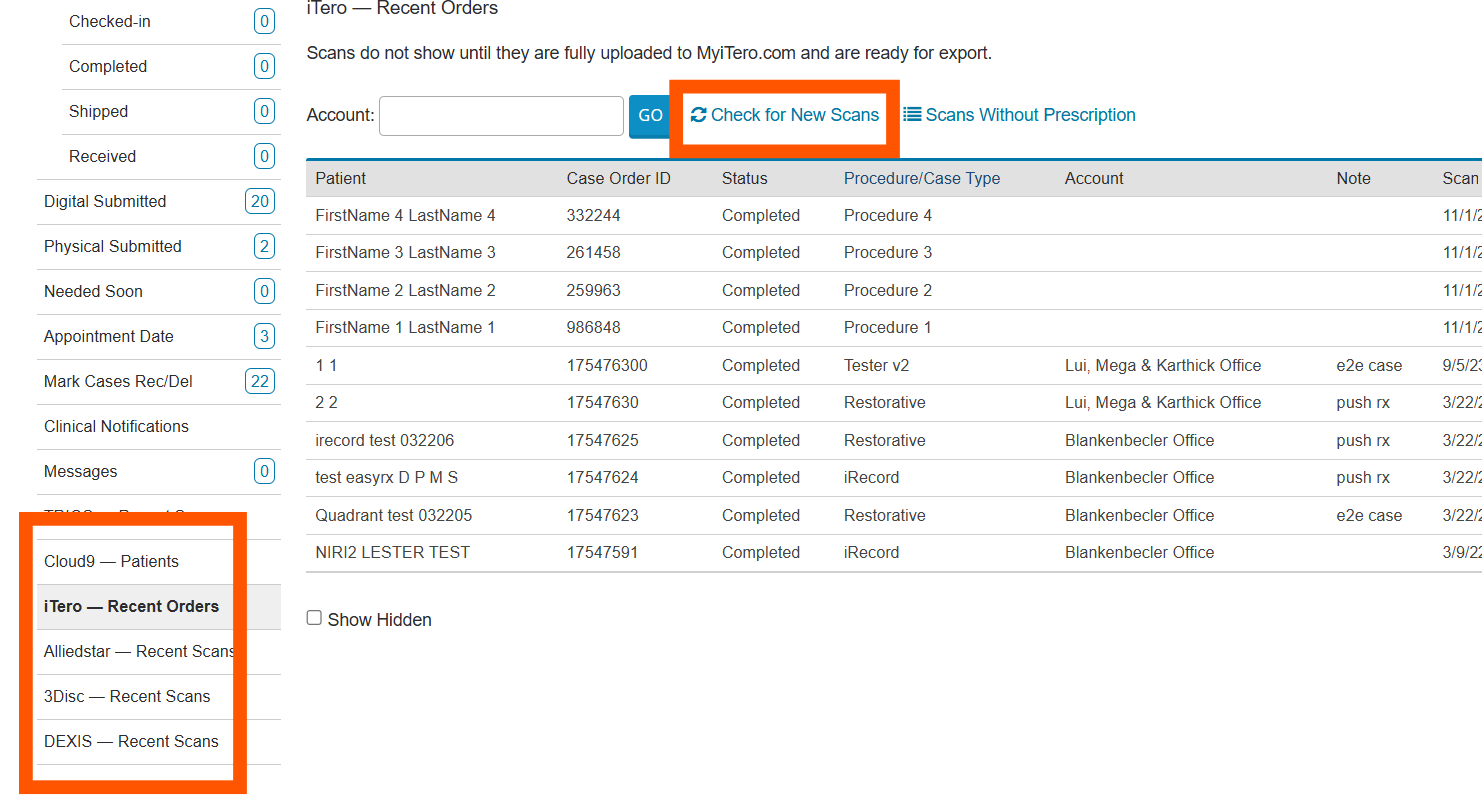This screenshot has width=1482, height=795.
Task: Open Clinical Notifications in sidebar
Action: pyautogui.click(x=116, y=426)
